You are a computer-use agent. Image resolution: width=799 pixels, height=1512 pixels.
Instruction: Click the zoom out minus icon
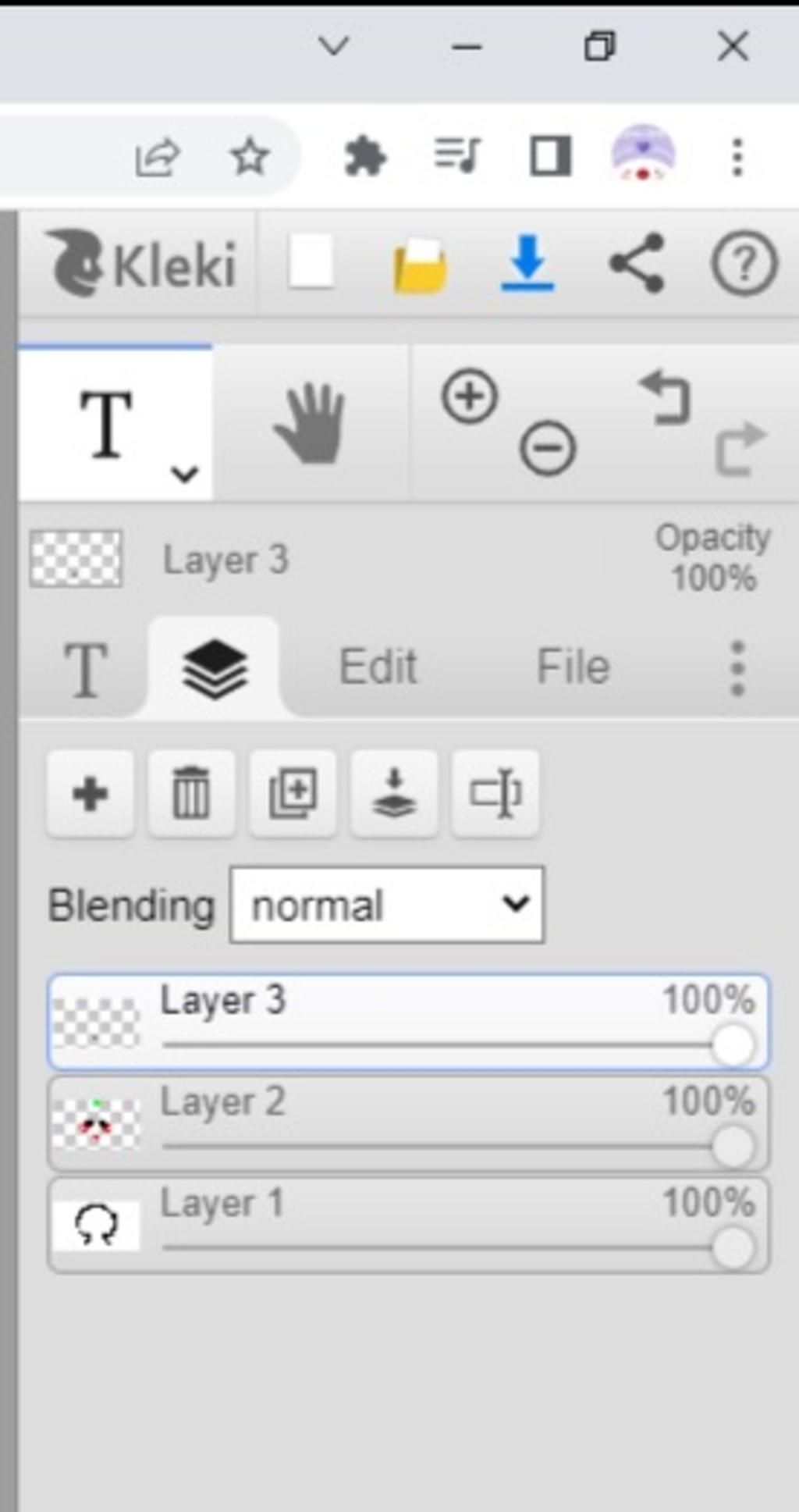(548, 449)
